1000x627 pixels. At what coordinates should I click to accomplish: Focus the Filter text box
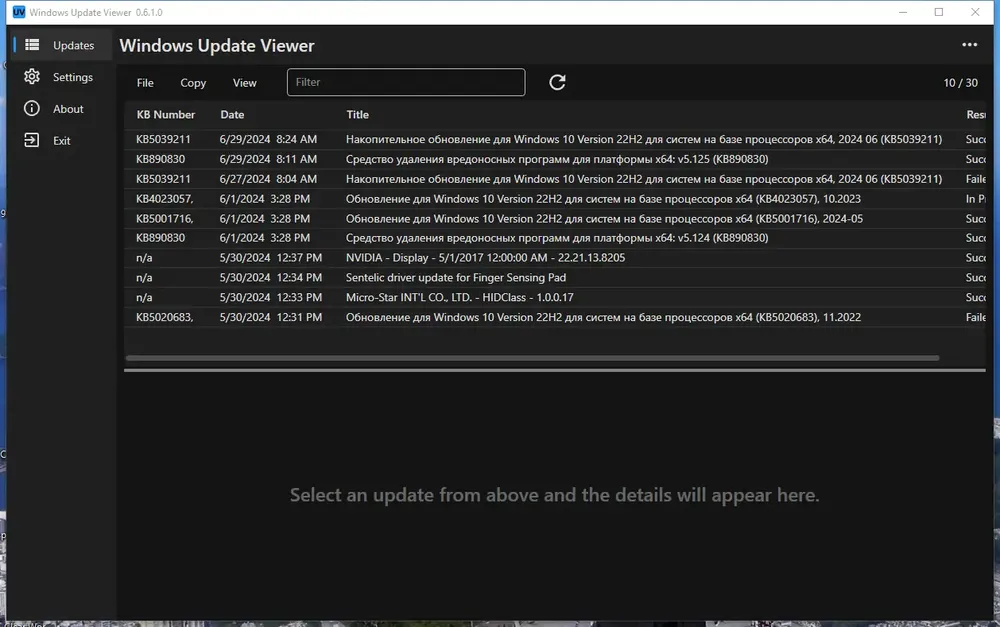(406, 82)
